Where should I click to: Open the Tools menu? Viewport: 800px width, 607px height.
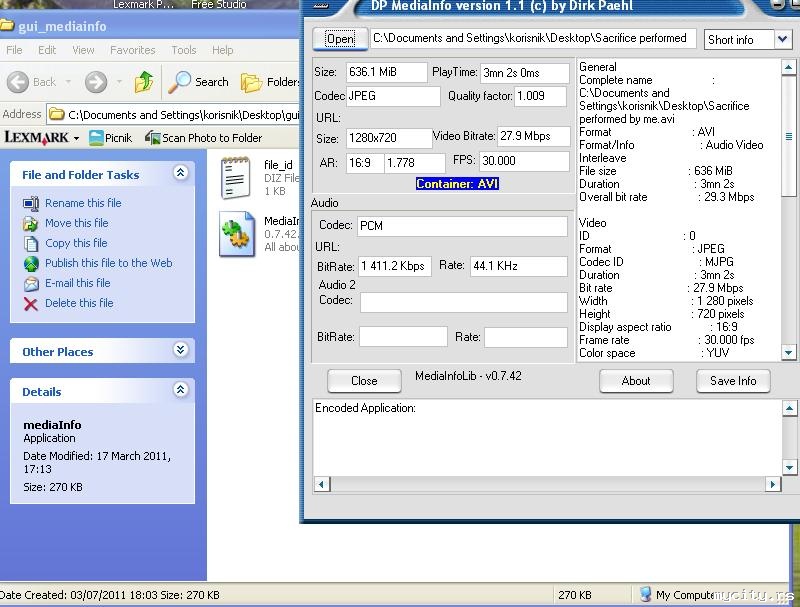coord(183,50)
